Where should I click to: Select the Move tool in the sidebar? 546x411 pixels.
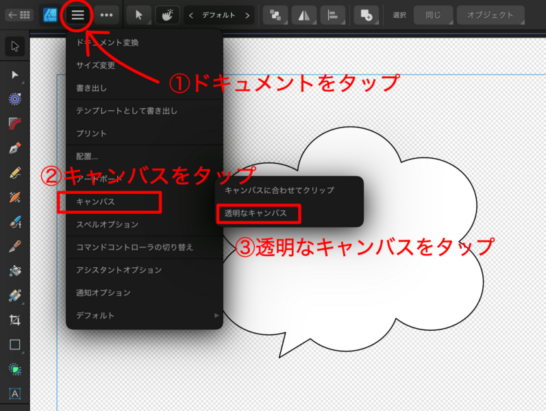[15, 46]
